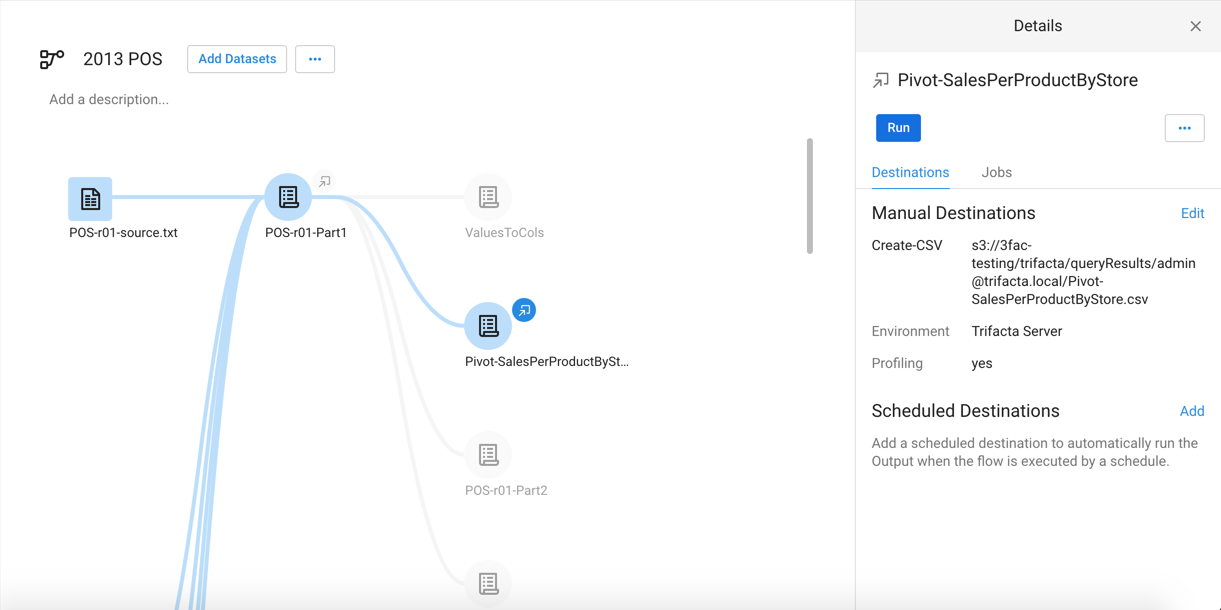Image resolution: width=1221 pixels, height=610 pixels.
Task: Click the output destination icon beside POS-r01-Part1
Action: tap(323, 181)
